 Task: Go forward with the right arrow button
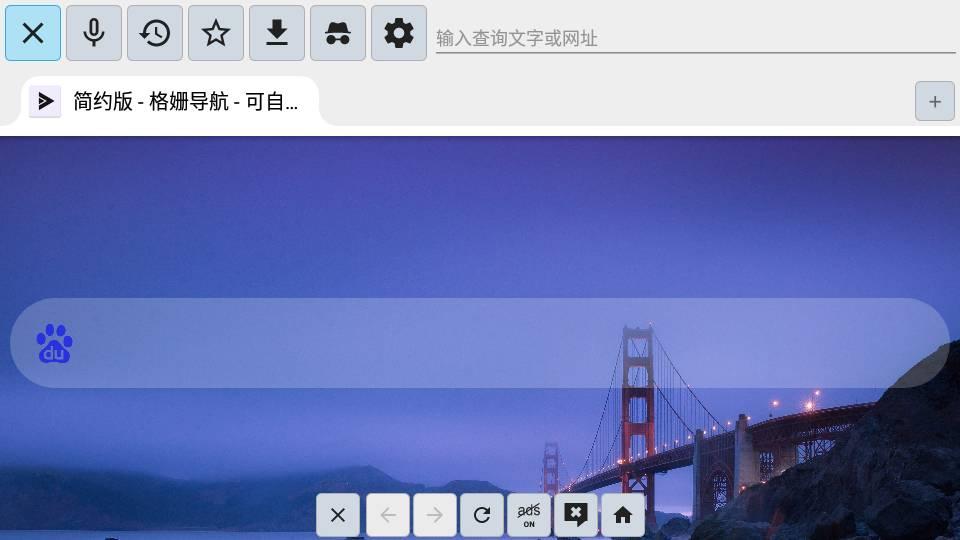tap(435, 515)
